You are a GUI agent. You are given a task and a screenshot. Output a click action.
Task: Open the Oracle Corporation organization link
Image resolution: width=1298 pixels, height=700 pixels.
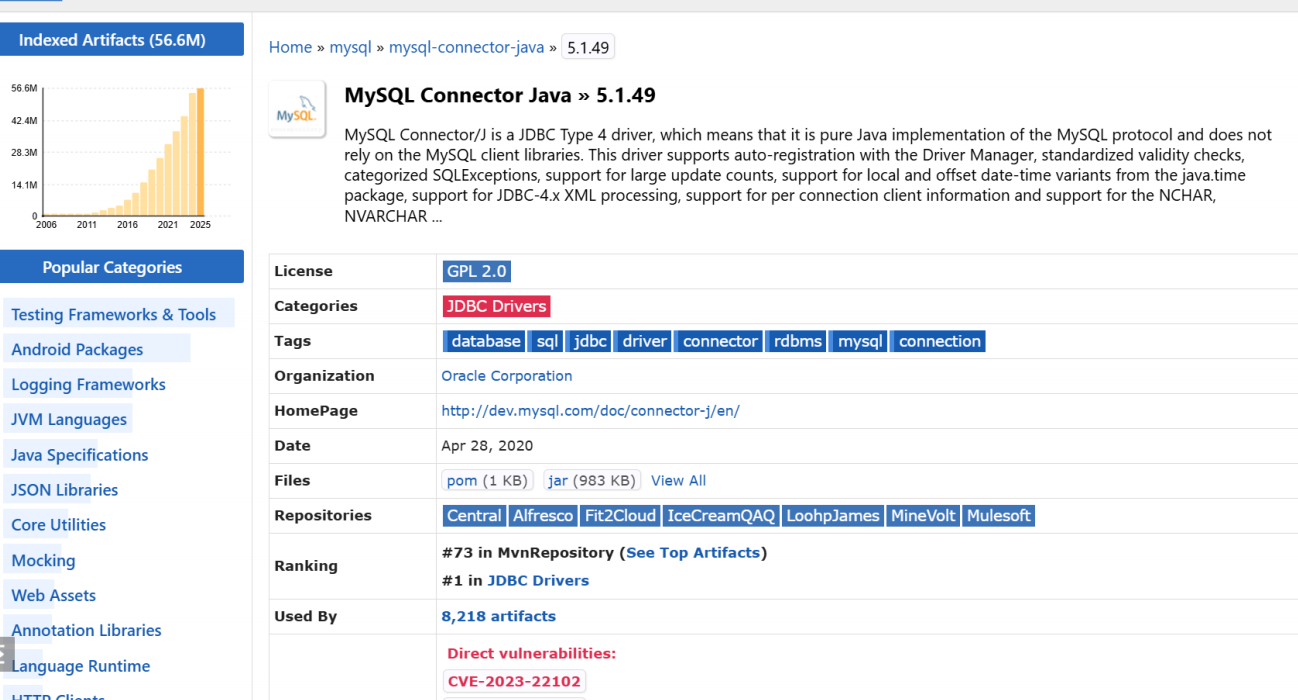pos(507,376)
